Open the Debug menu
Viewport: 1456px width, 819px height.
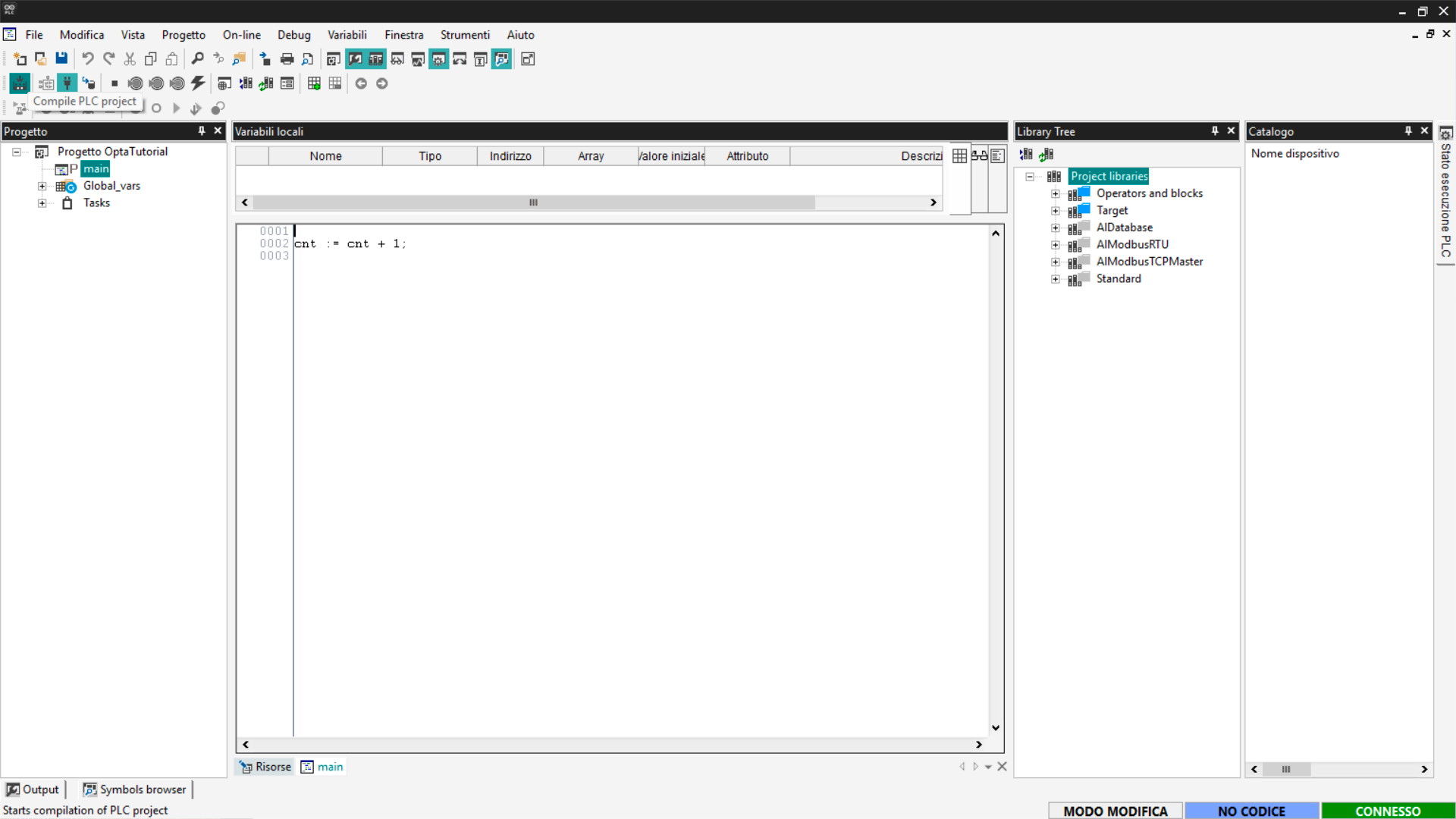pyautogui.click(x=293, y=35)
